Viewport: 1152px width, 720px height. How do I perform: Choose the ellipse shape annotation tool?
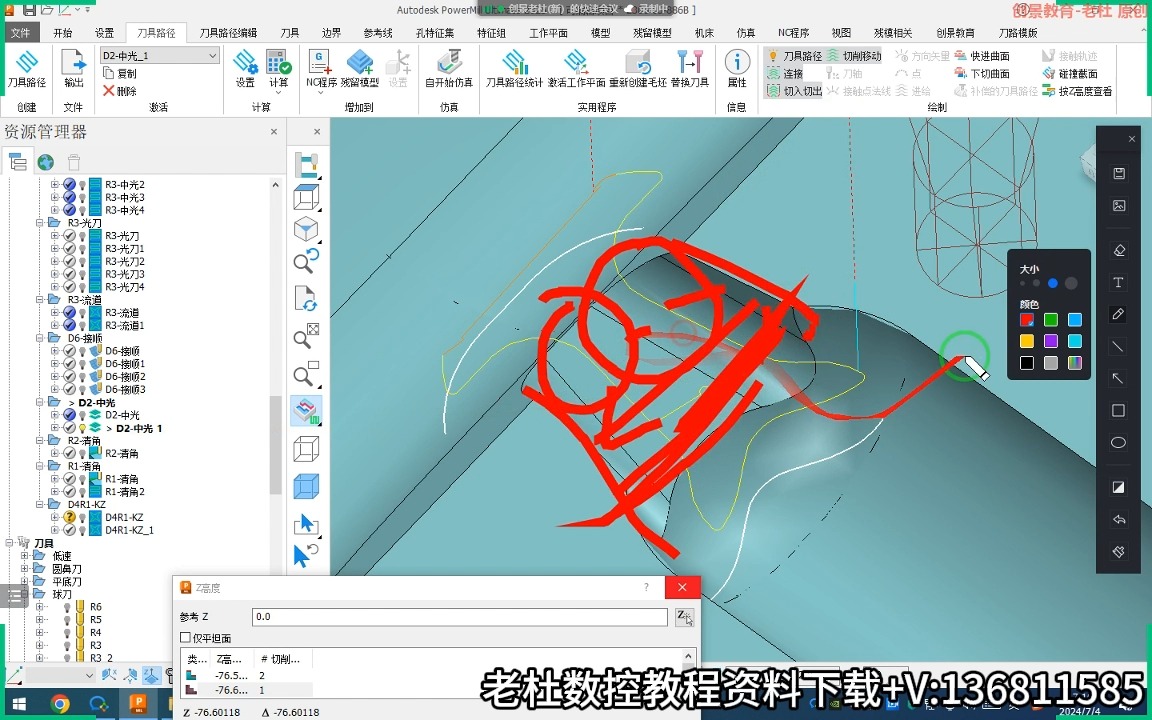pos(1118,442)
